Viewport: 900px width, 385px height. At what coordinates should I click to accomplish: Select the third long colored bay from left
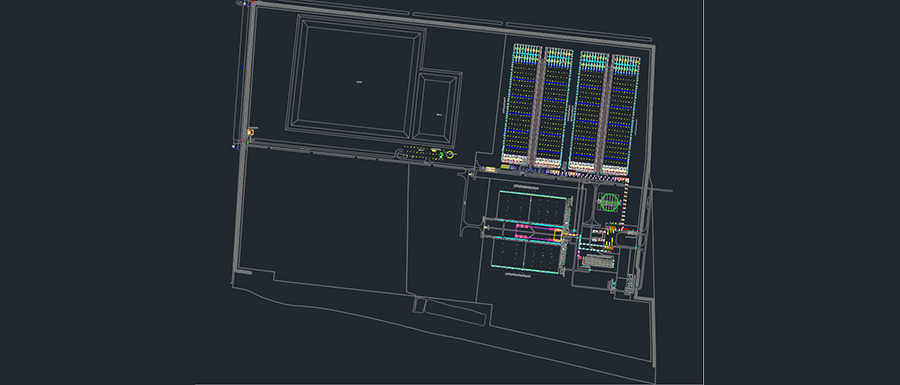tap(589, 112)
